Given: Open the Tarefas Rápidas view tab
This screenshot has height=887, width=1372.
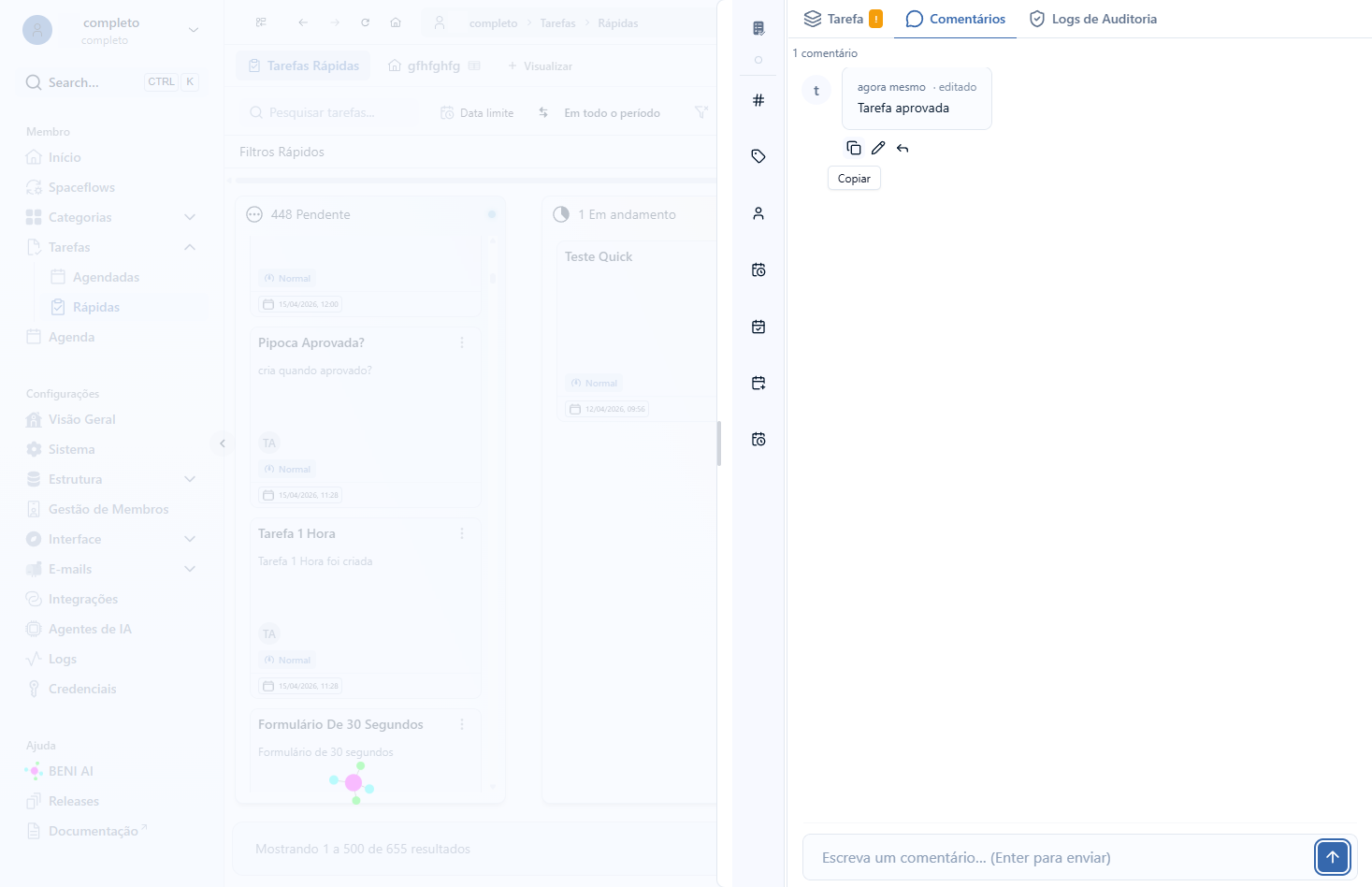Looking at the screenshot, I should pyautogui.click(x=304, y=65).
